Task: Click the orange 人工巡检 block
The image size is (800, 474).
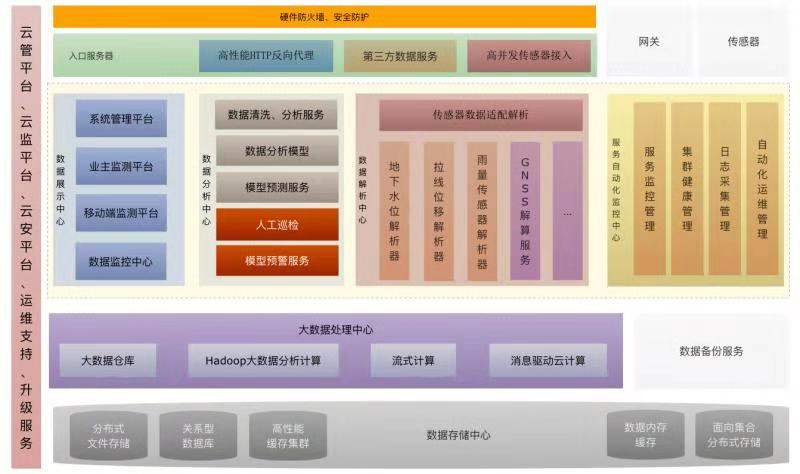Action: coord(277,225)
